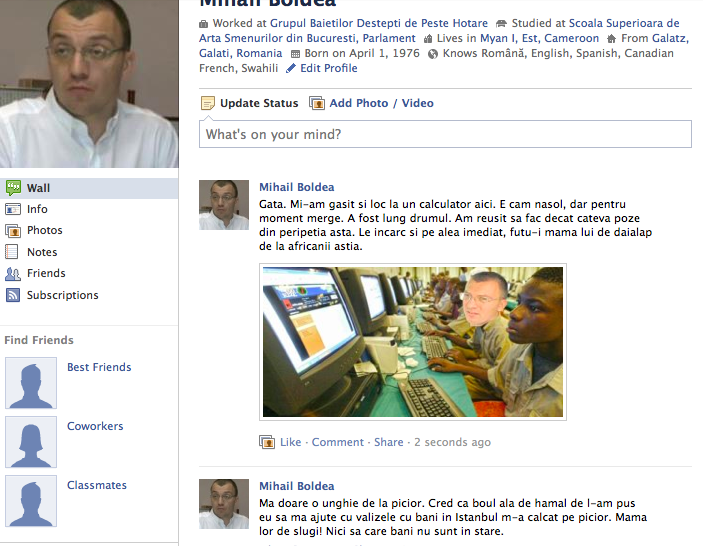Click the Photos icon in sidebar
Screen dimensions: 703x546
13,230
